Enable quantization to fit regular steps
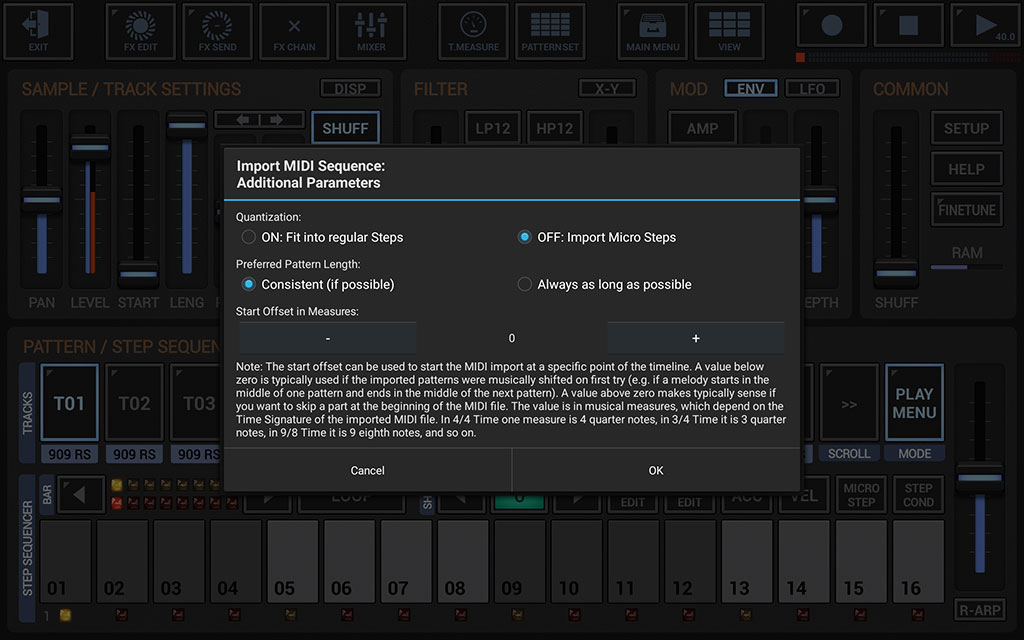The image size is (1024, 640). [247, 237]
